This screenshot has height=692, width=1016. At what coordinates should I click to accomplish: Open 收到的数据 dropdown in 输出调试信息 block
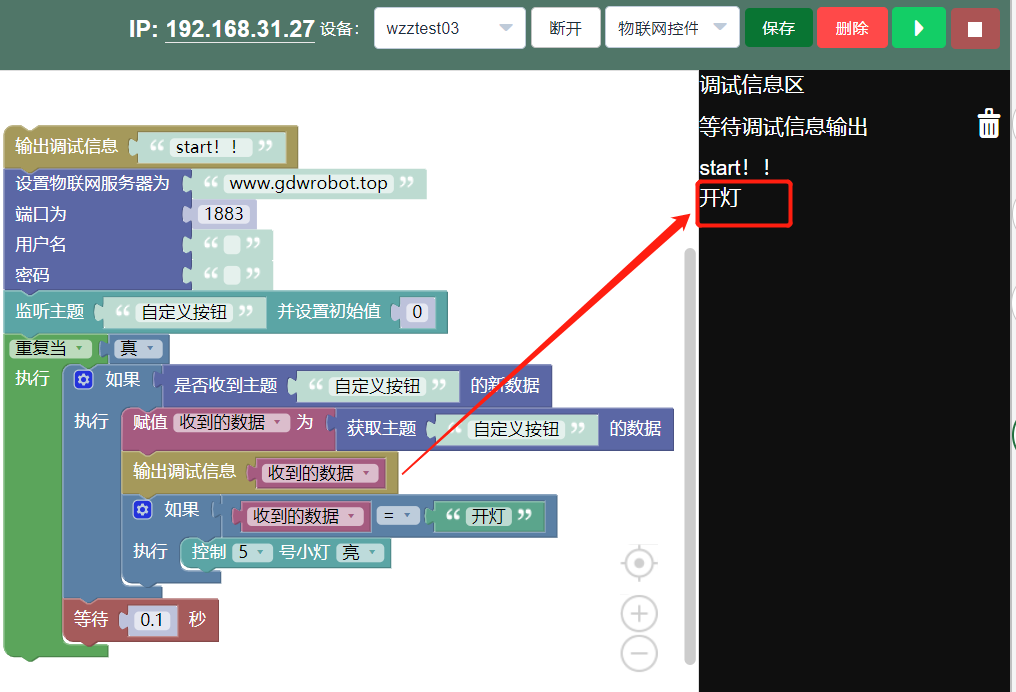(320, 473)
